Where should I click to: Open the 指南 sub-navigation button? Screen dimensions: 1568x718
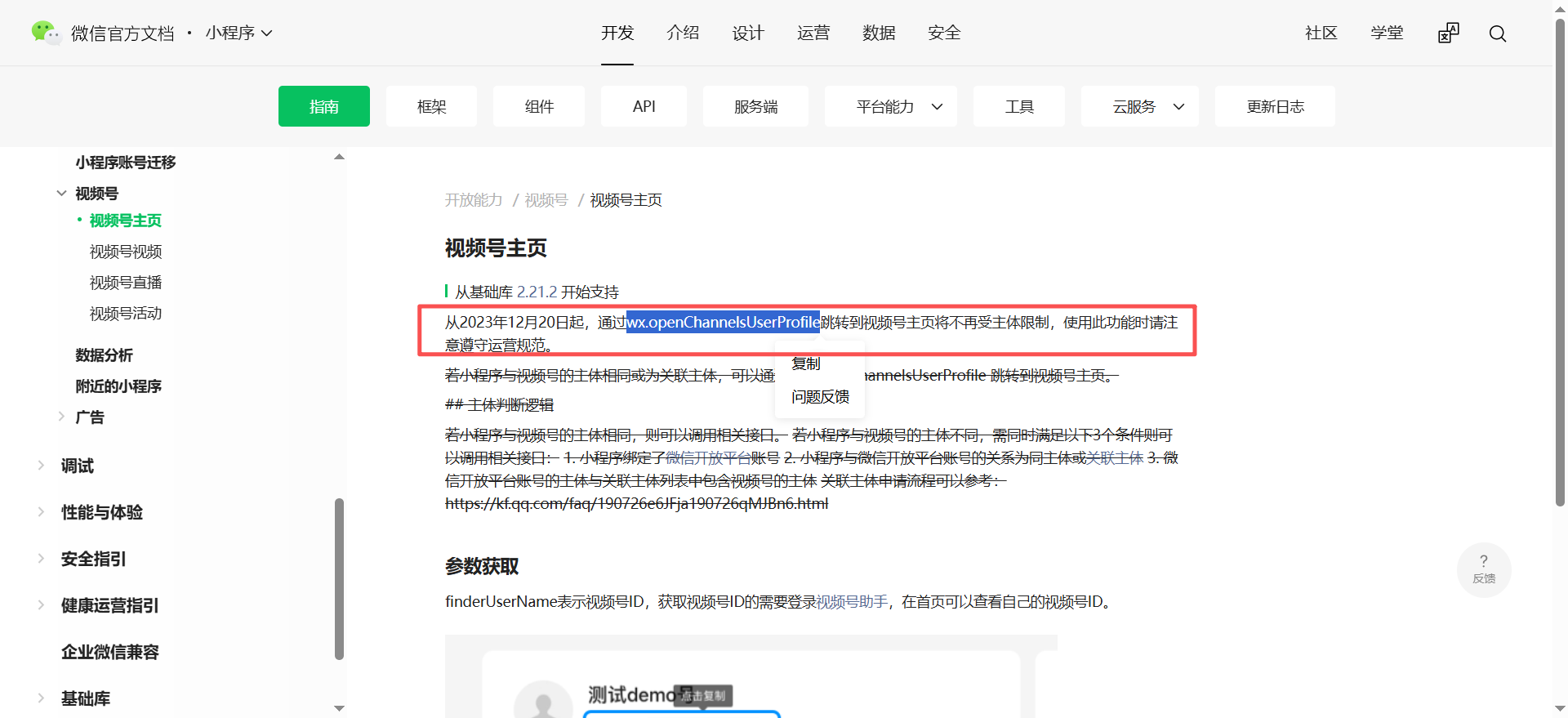point(324,106)
